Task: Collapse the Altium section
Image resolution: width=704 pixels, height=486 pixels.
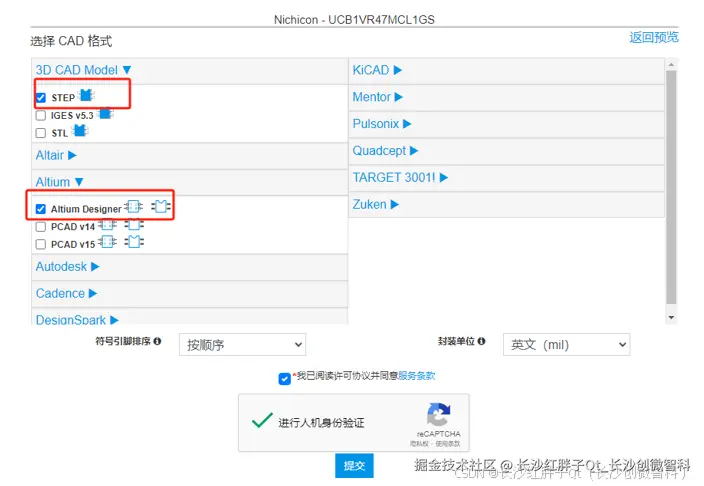Action: click(x=59, y=182)
